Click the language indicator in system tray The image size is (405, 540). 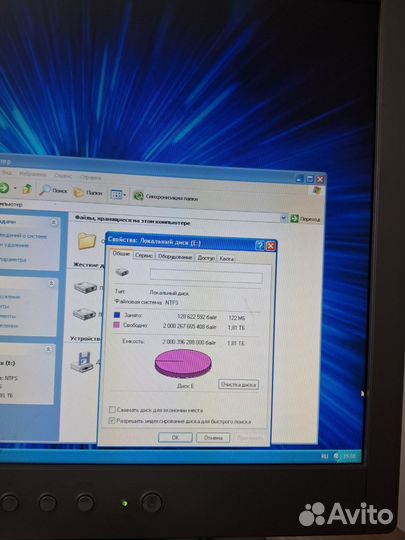click(x=324, y=456)
